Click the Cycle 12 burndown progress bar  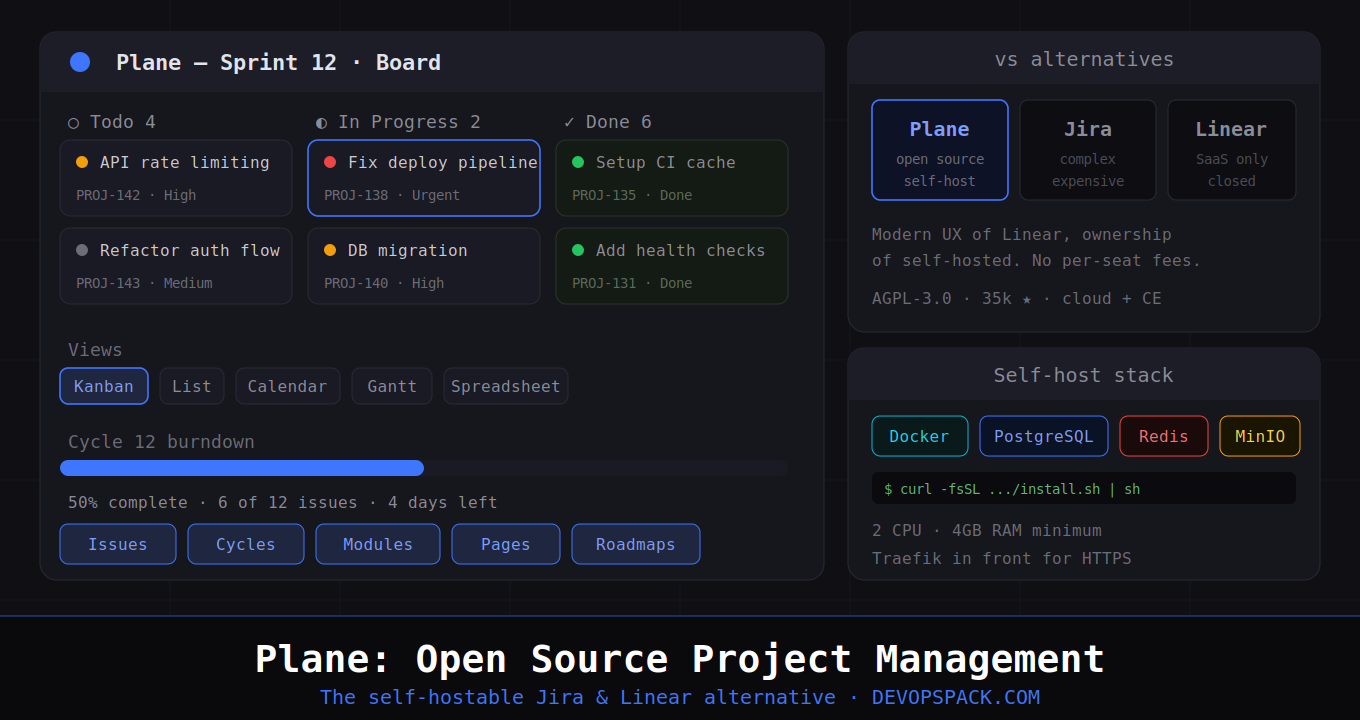point(424,468)
